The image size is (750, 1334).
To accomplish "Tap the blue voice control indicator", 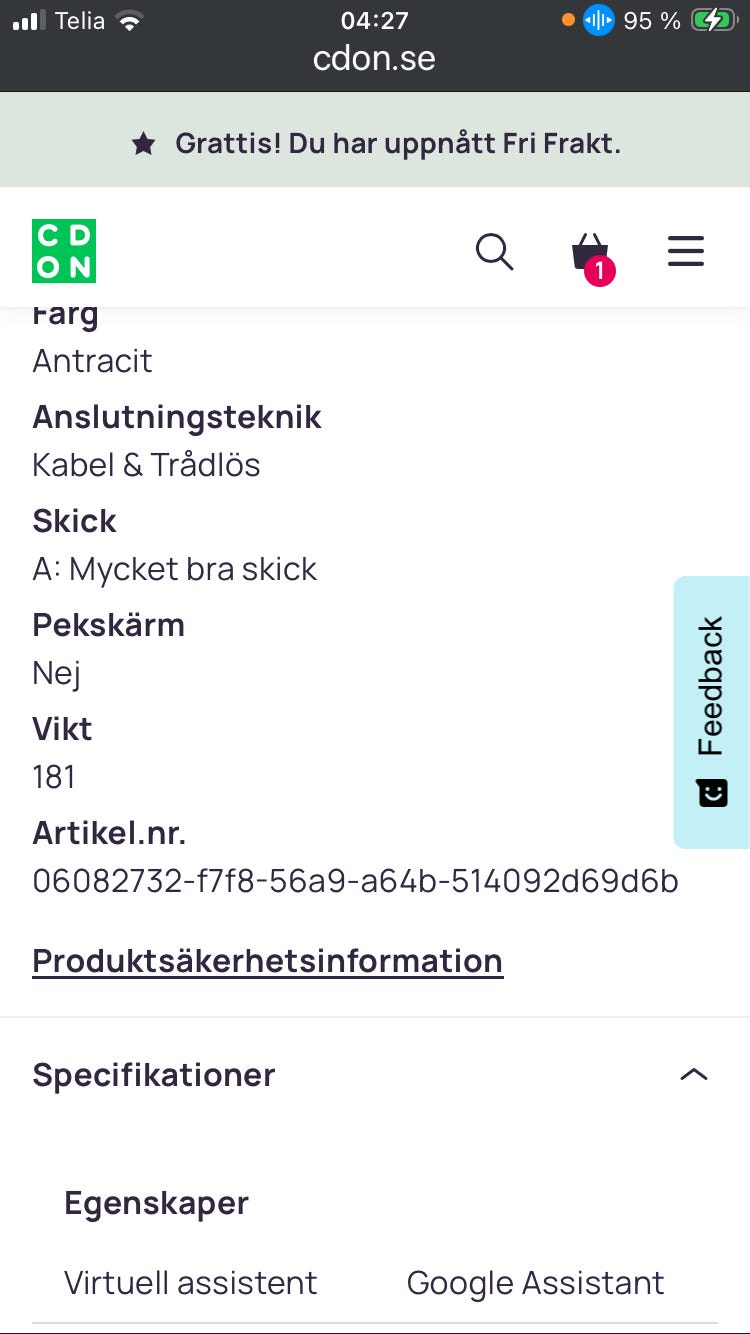I will click(598, 20).
